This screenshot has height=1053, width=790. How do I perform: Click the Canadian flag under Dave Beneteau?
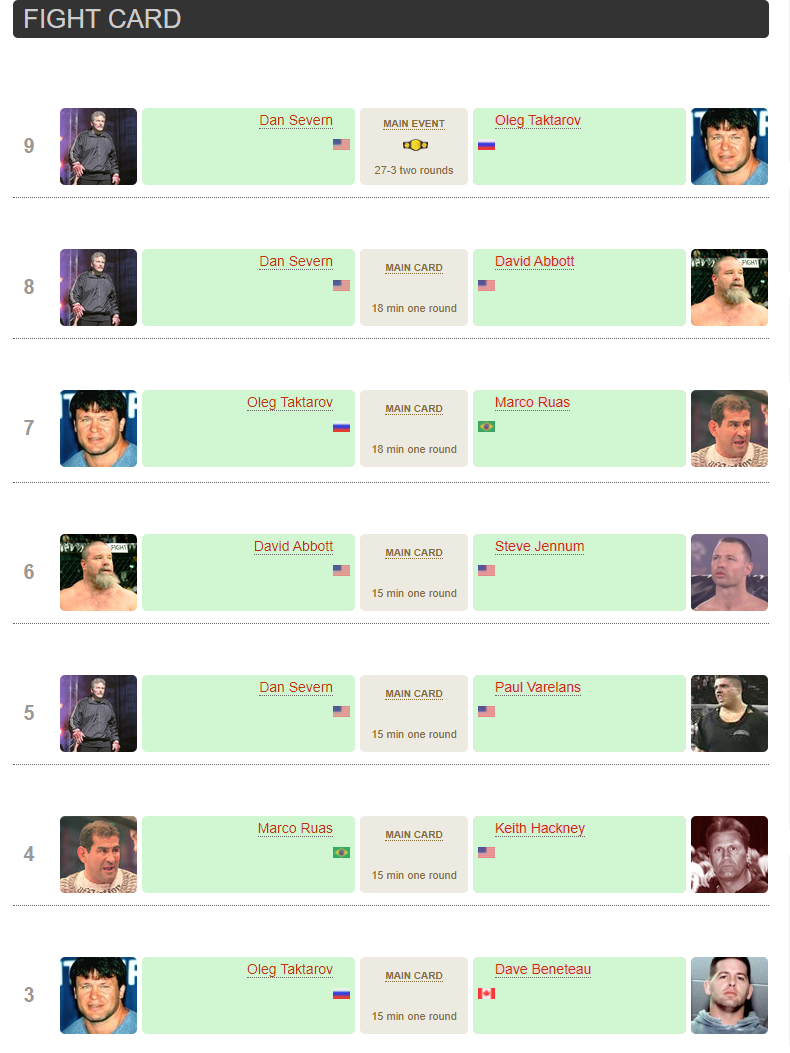point(486,993)
